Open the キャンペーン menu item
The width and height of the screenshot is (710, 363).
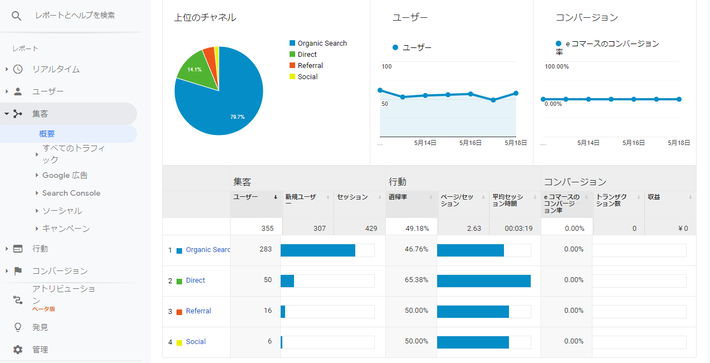click(66, 229)
